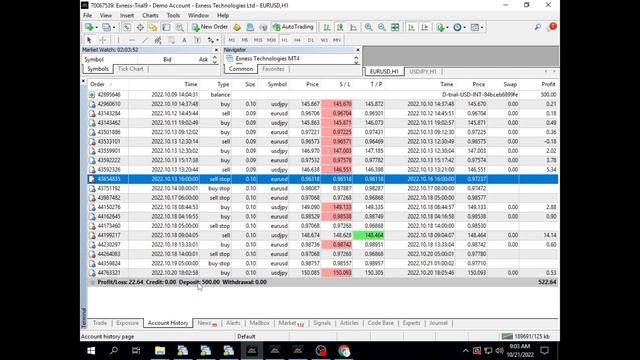640x360 pixels.
Task: Toggle the Terminal panel icon
Action: tap(166, 27)
